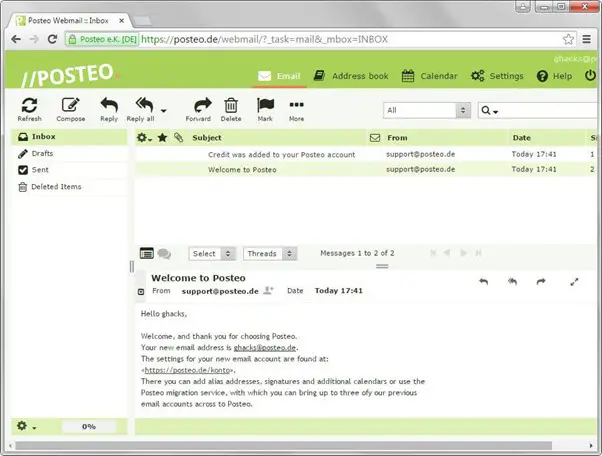Open the Chrome menu button
This screenshot has height=456, width=602.
click(586, 39)
